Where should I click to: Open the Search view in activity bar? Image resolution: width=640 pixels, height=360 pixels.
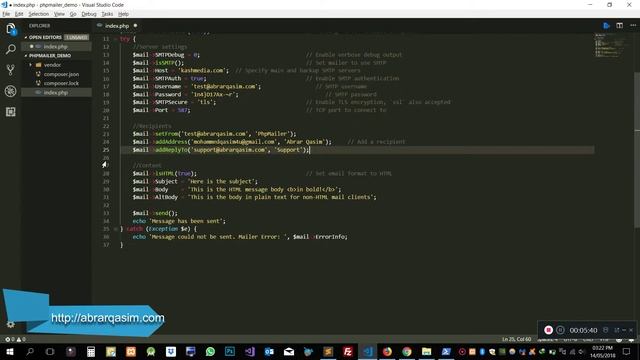(x=11, y=49)
